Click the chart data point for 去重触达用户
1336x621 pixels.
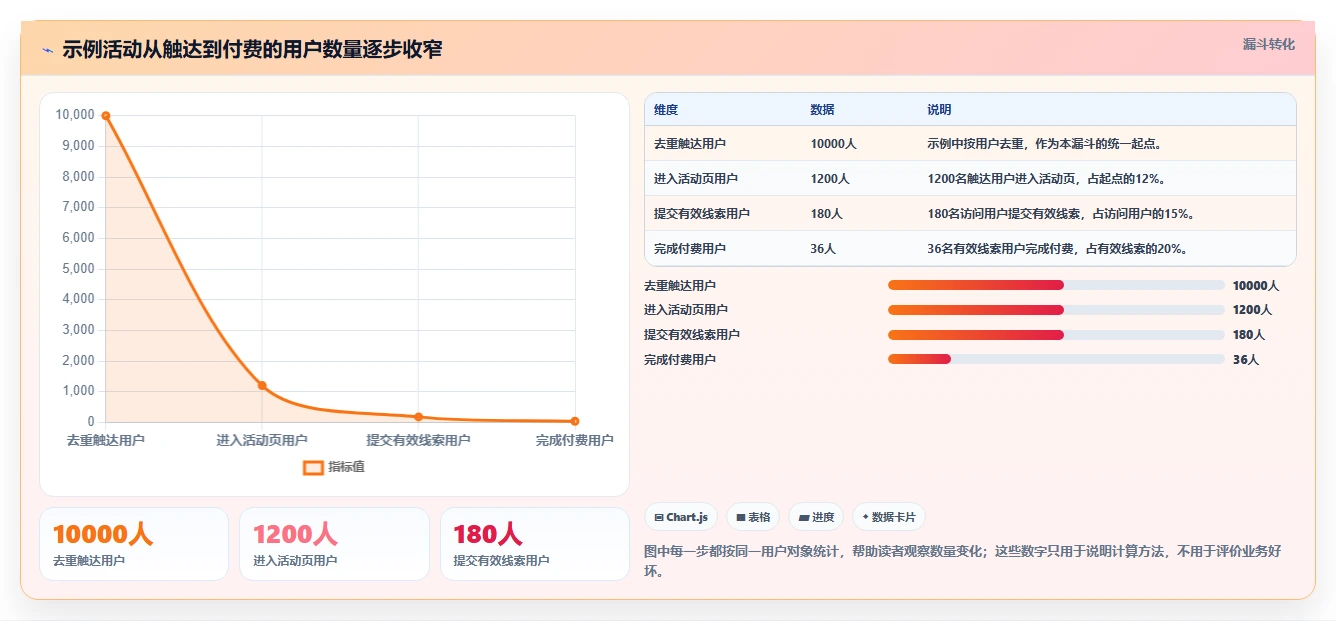click(106, 116)
